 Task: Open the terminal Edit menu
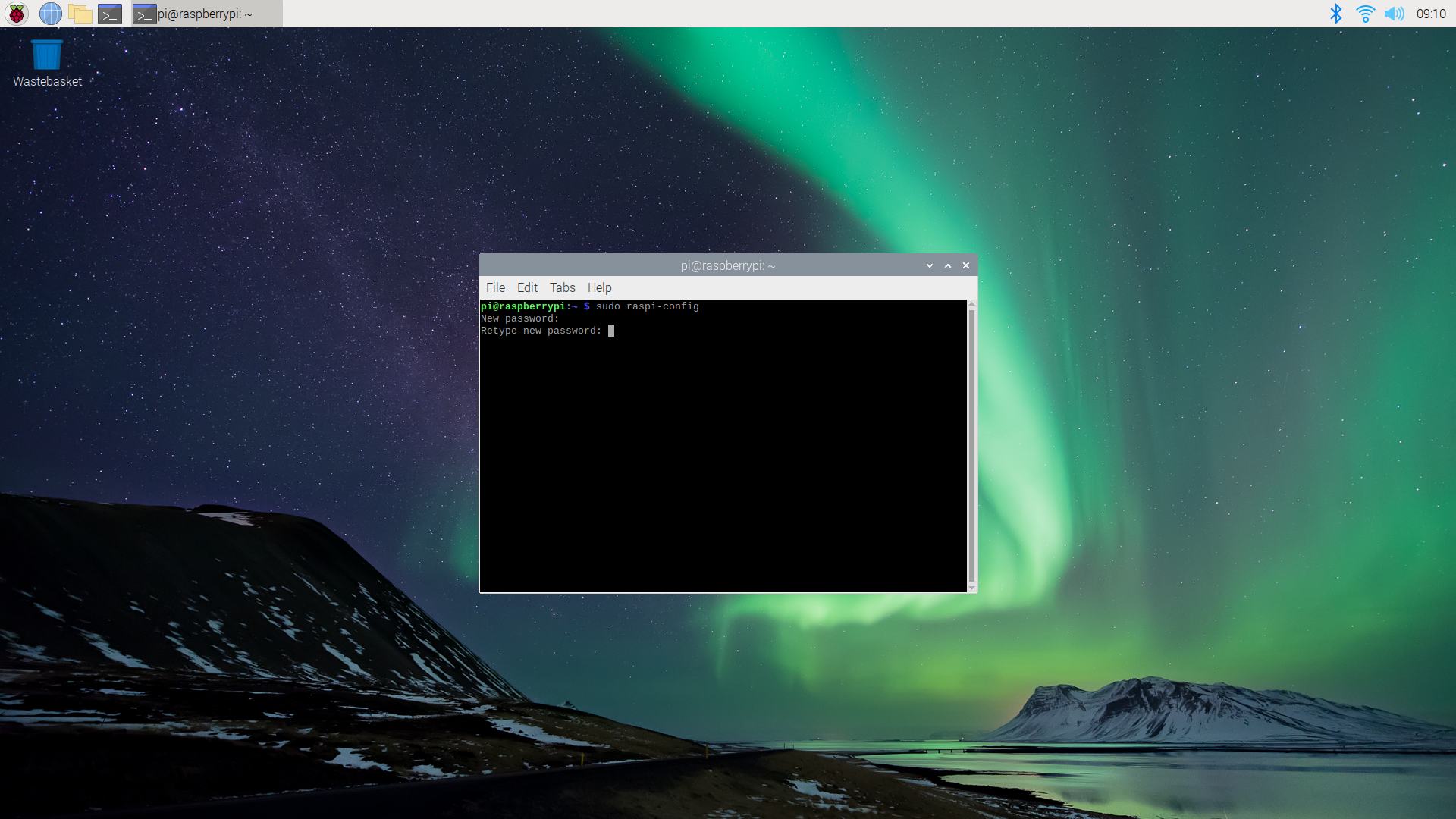(x=527, y=287)
